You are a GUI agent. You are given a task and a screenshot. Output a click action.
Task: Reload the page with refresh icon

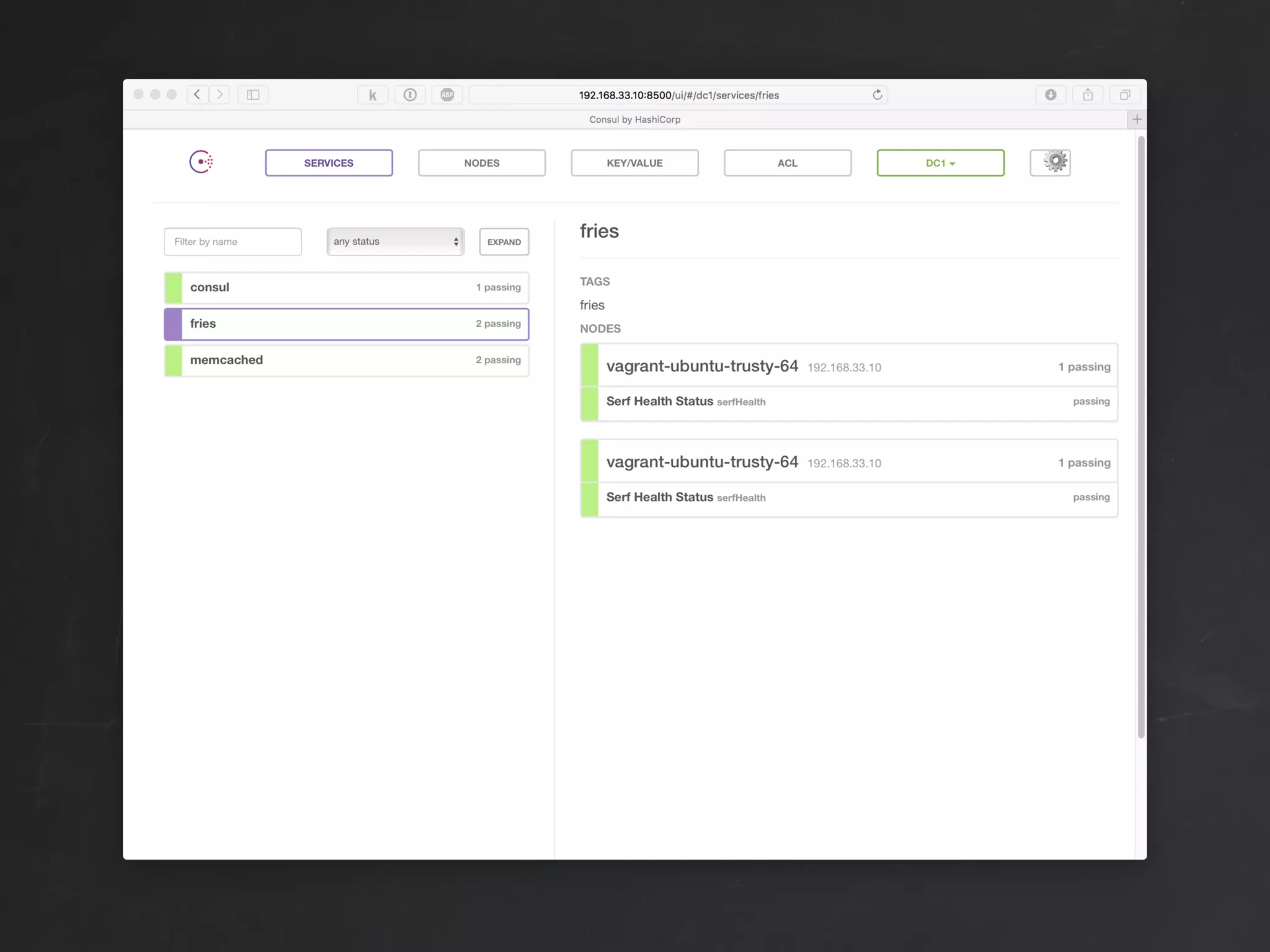point(877,95)
